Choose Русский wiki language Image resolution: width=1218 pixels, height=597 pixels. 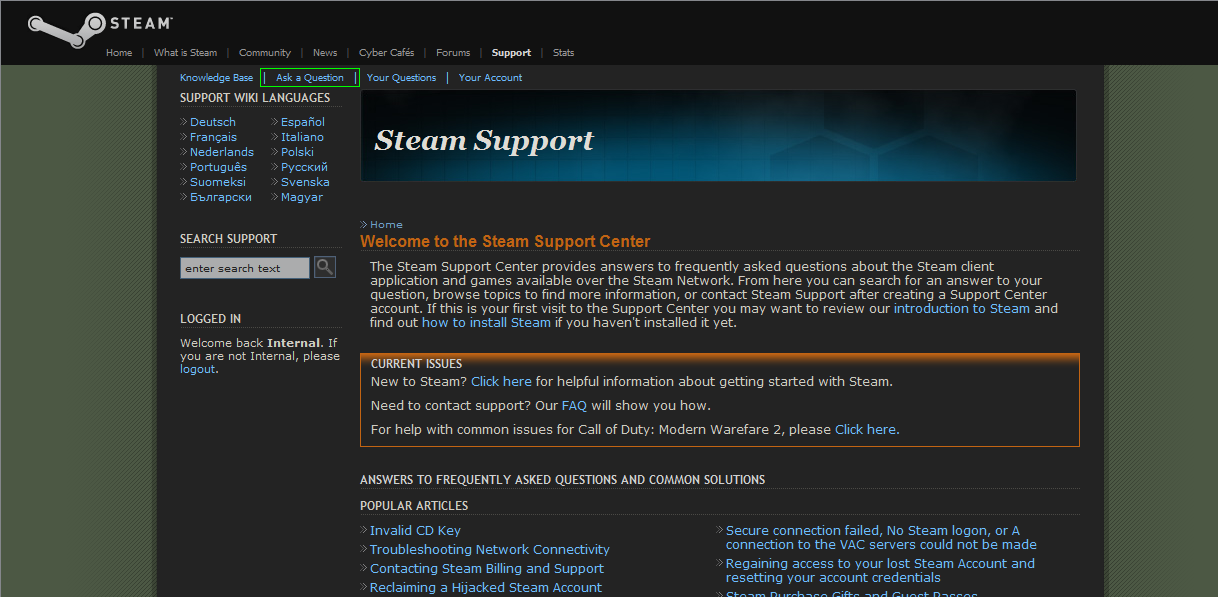tap(304, 167)
